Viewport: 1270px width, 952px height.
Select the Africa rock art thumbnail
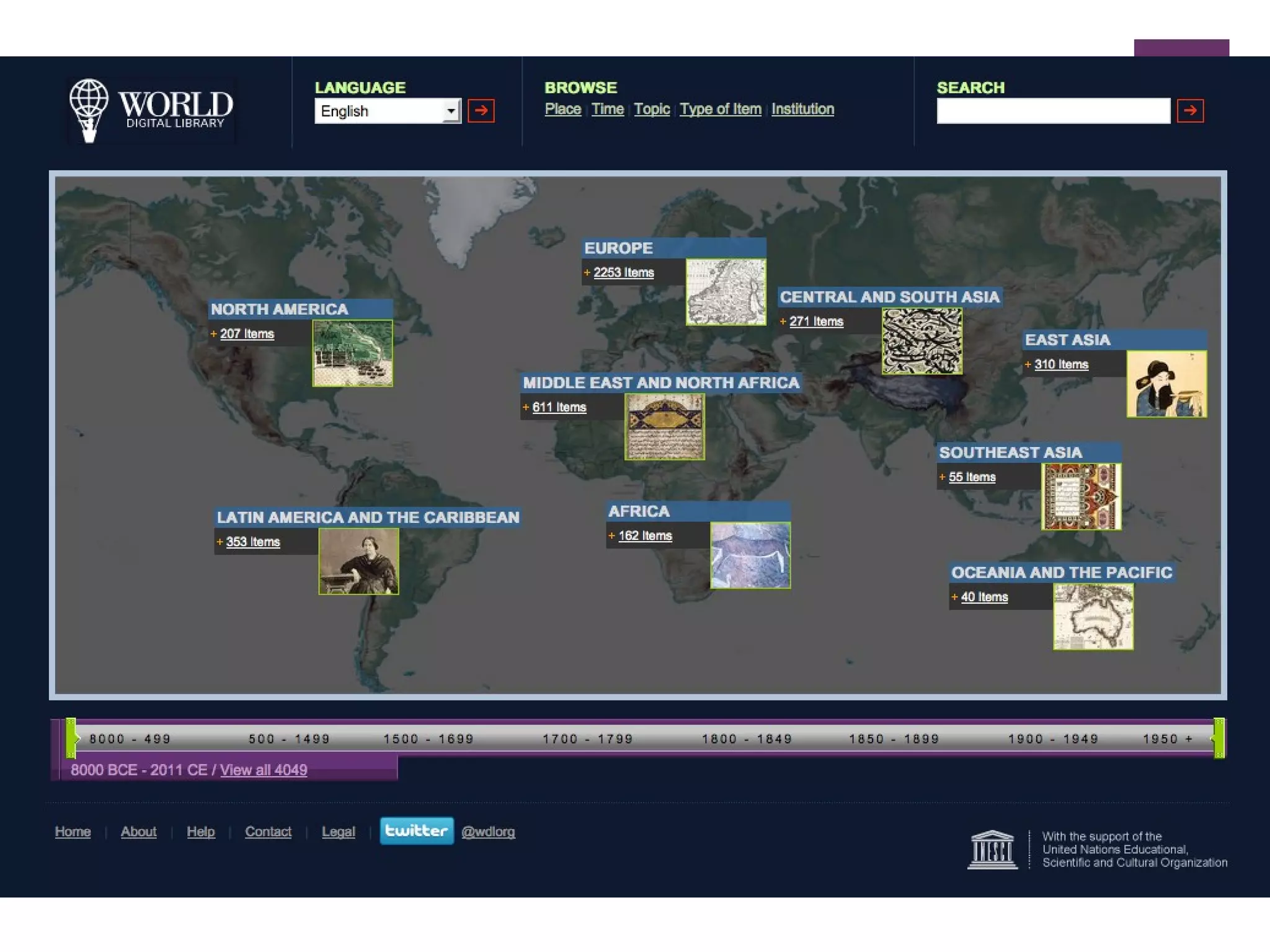pos(750,555)
